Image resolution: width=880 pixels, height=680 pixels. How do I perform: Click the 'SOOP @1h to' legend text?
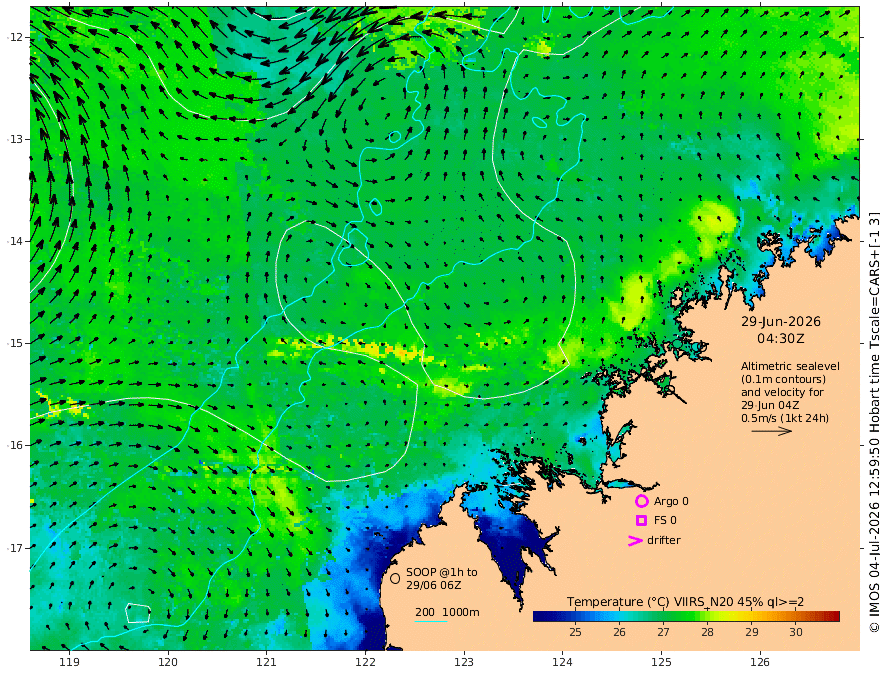coord(442,572)
